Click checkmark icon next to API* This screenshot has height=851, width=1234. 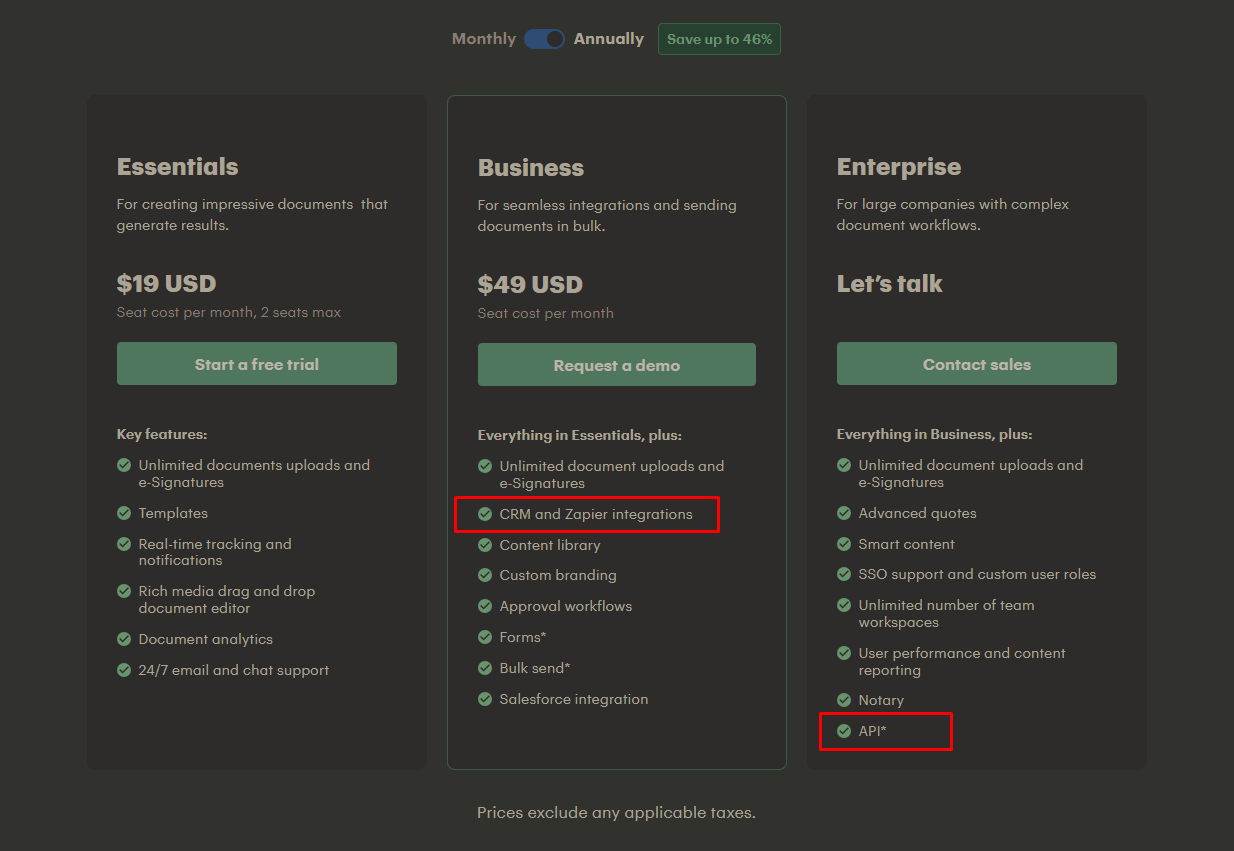[x=844, y=731]
